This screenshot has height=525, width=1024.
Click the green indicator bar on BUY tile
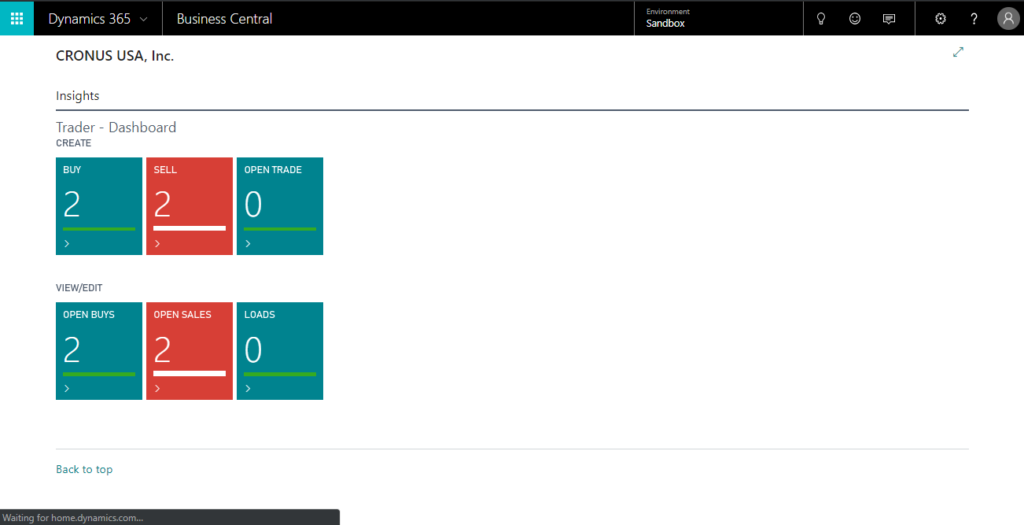[99, 229]
